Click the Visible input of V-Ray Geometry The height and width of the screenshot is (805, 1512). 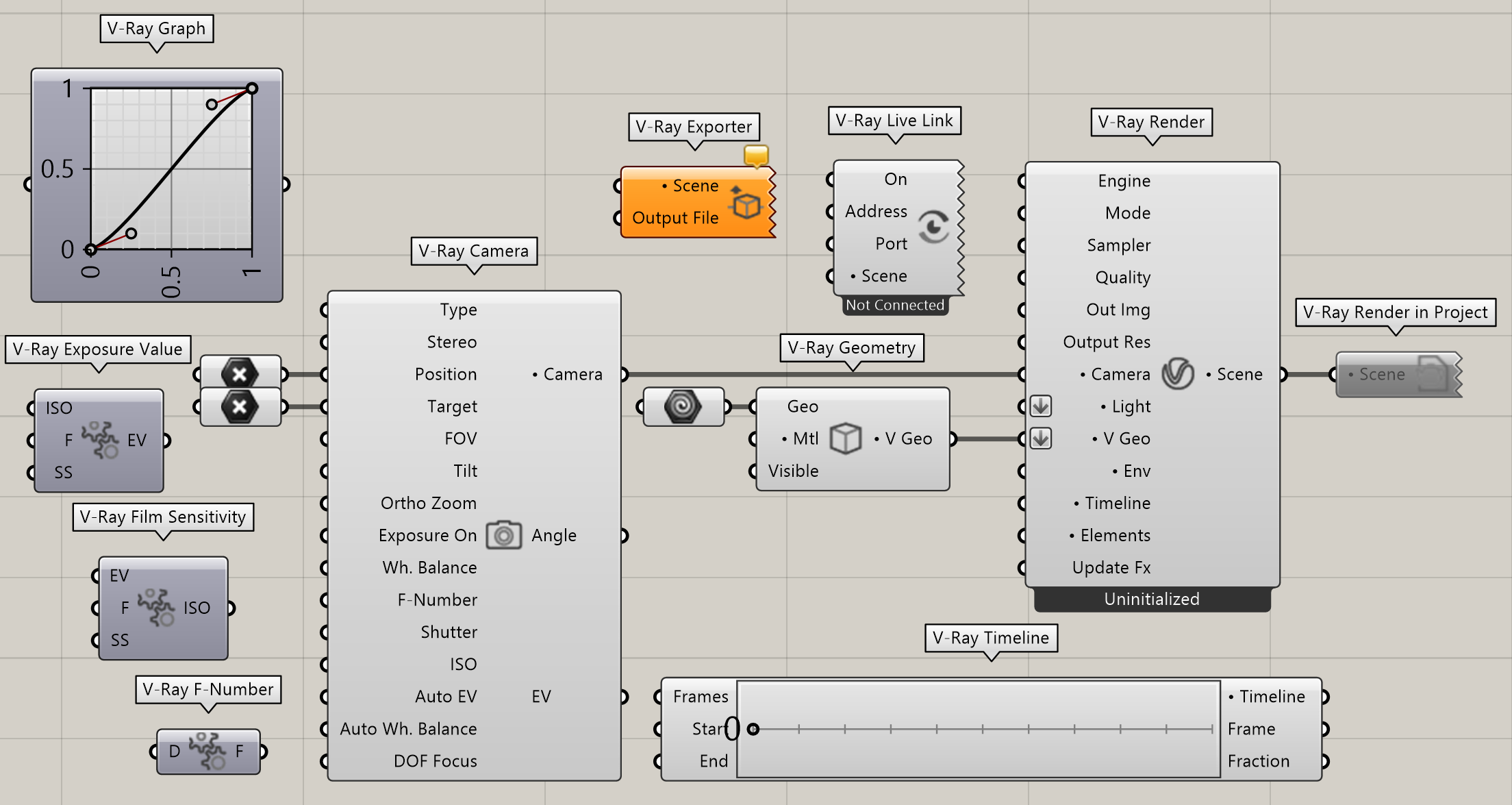pos(794,471)
